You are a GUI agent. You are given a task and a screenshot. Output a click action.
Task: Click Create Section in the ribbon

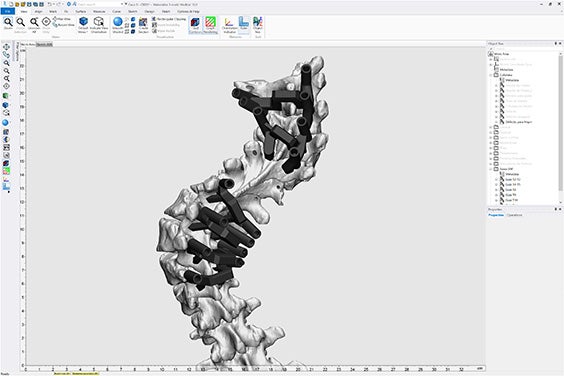143,25
